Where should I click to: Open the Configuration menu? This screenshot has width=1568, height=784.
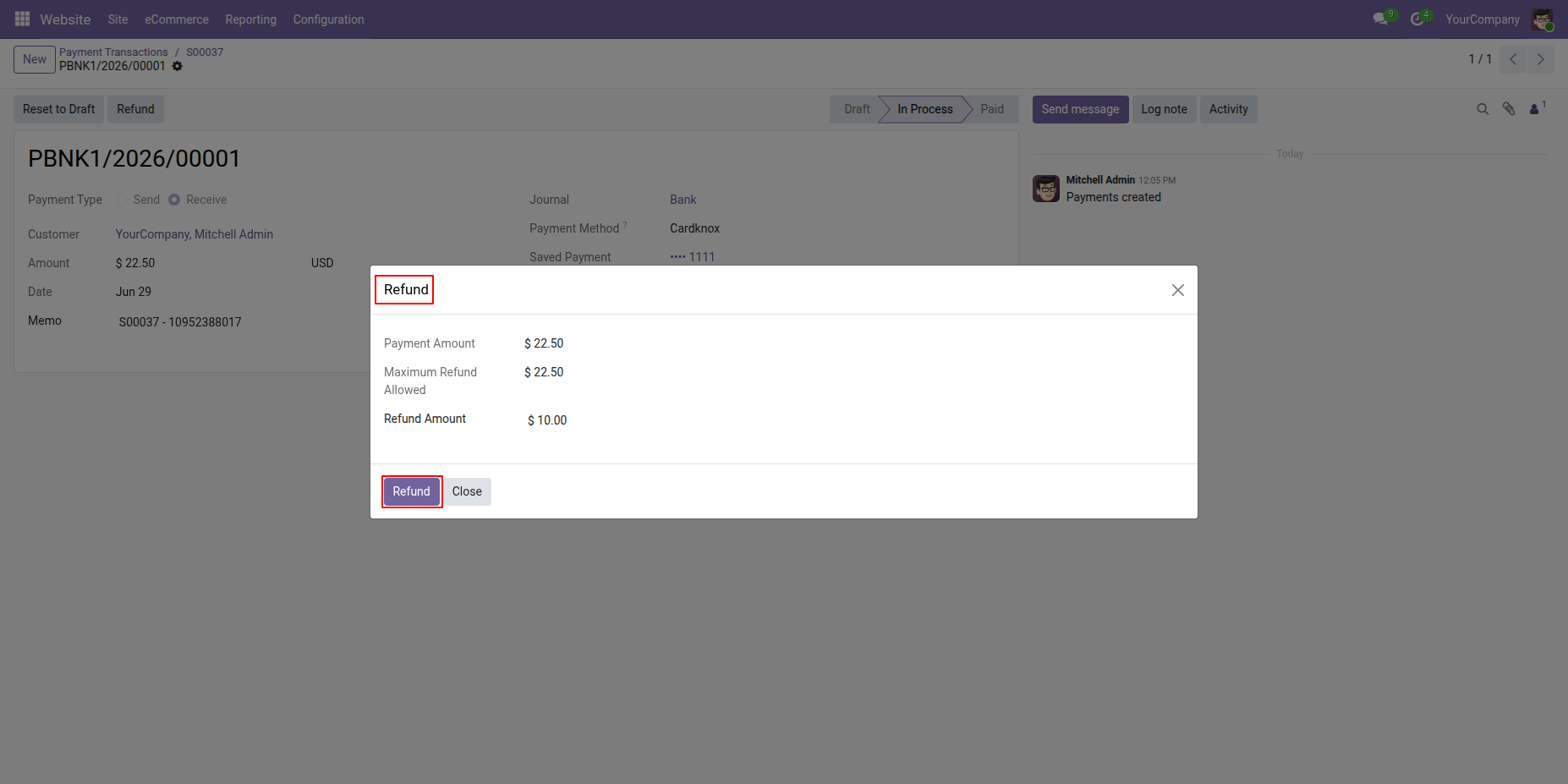click(329, 19)
